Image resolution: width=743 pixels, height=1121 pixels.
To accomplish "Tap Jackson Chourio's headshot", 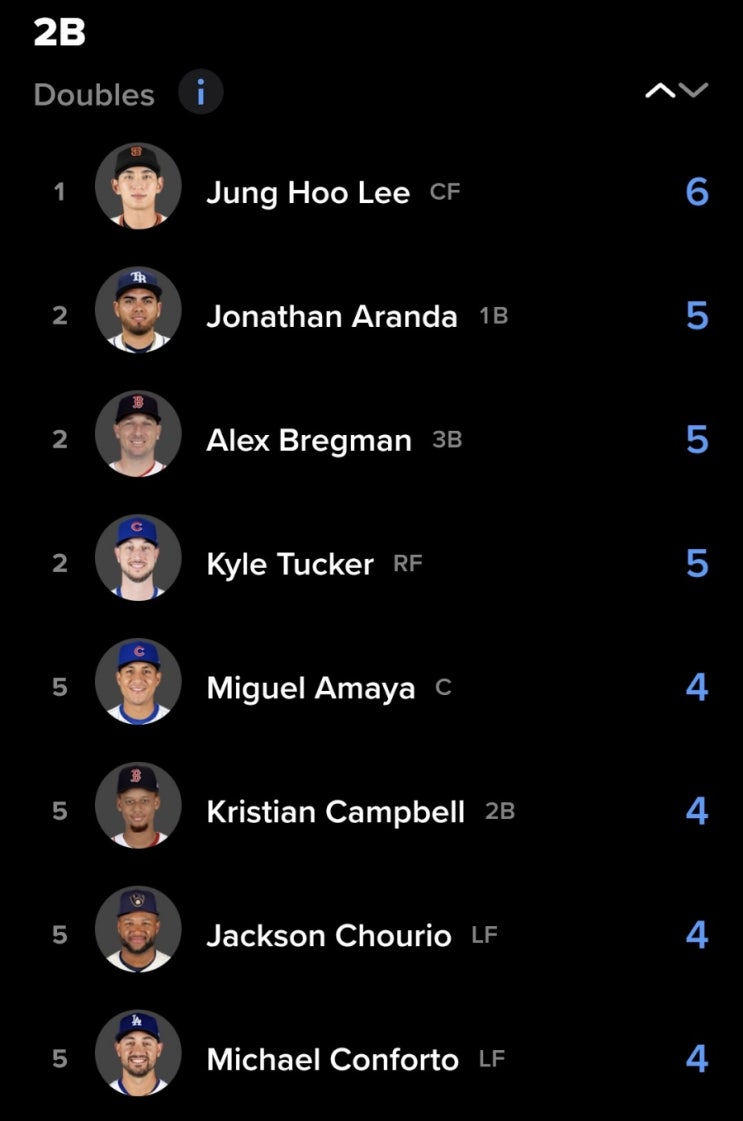I will (138, 929).
